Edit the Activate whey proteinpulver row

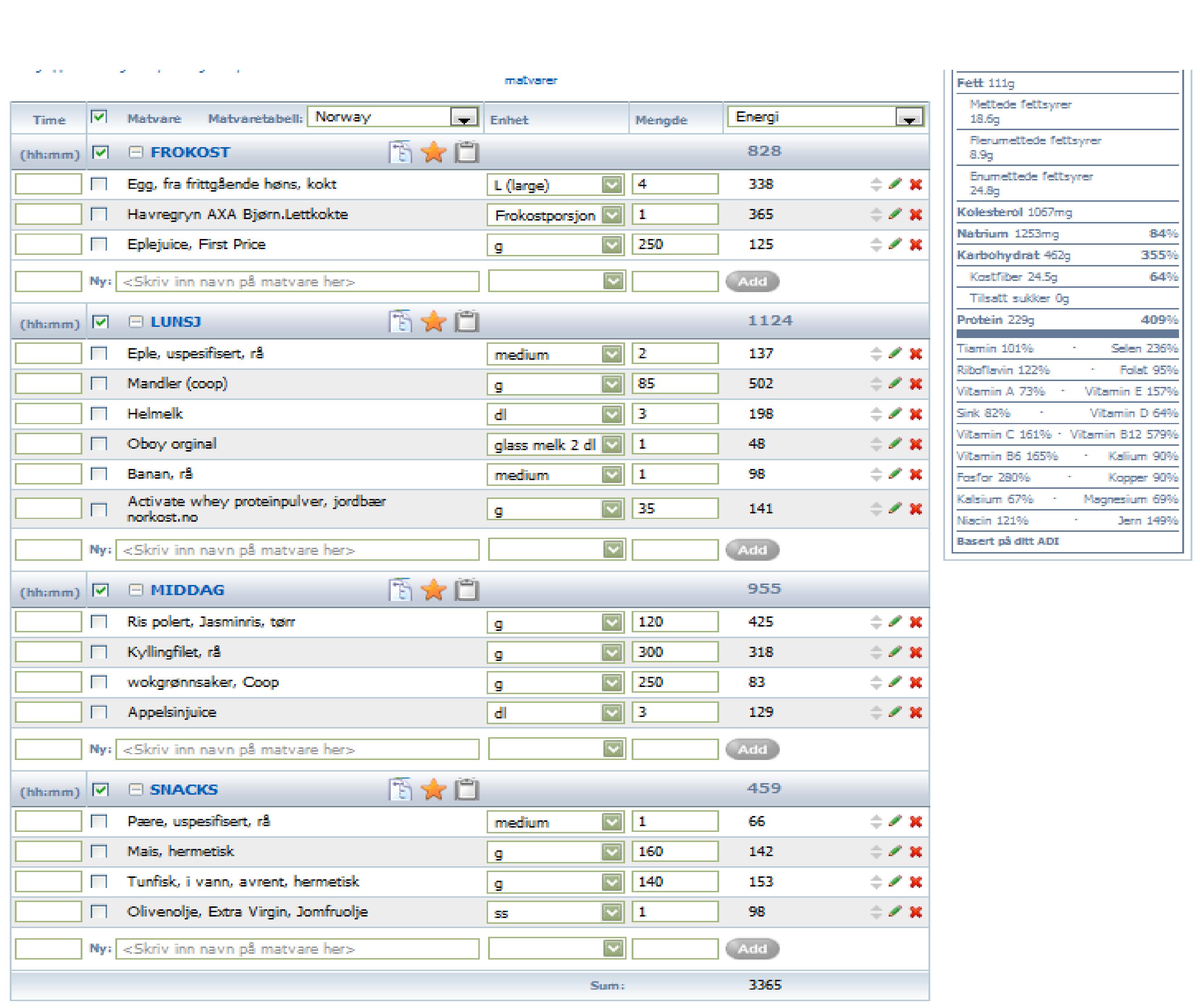(x=896, y=509)
